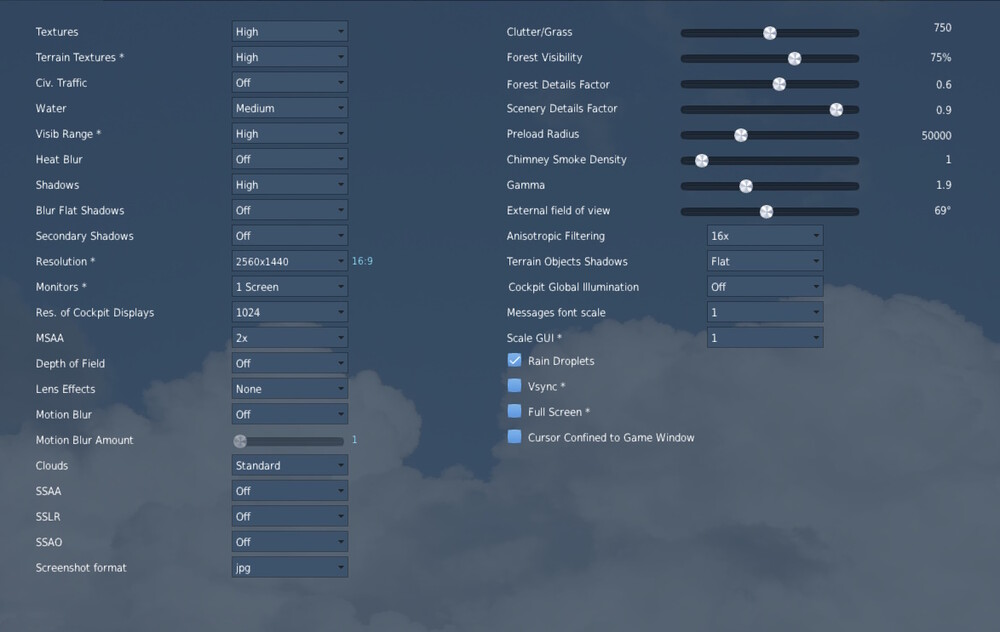Enable Vsync
Image resolution: width=1000 pixels, height=632 pixels.
[x=514, y=385]
